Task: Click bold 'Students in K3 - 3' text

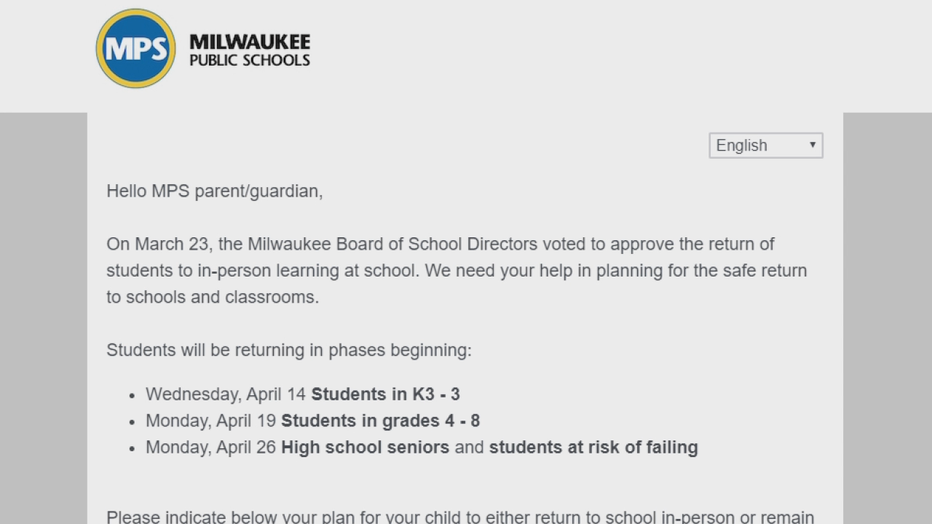Action: click(386, 394)
